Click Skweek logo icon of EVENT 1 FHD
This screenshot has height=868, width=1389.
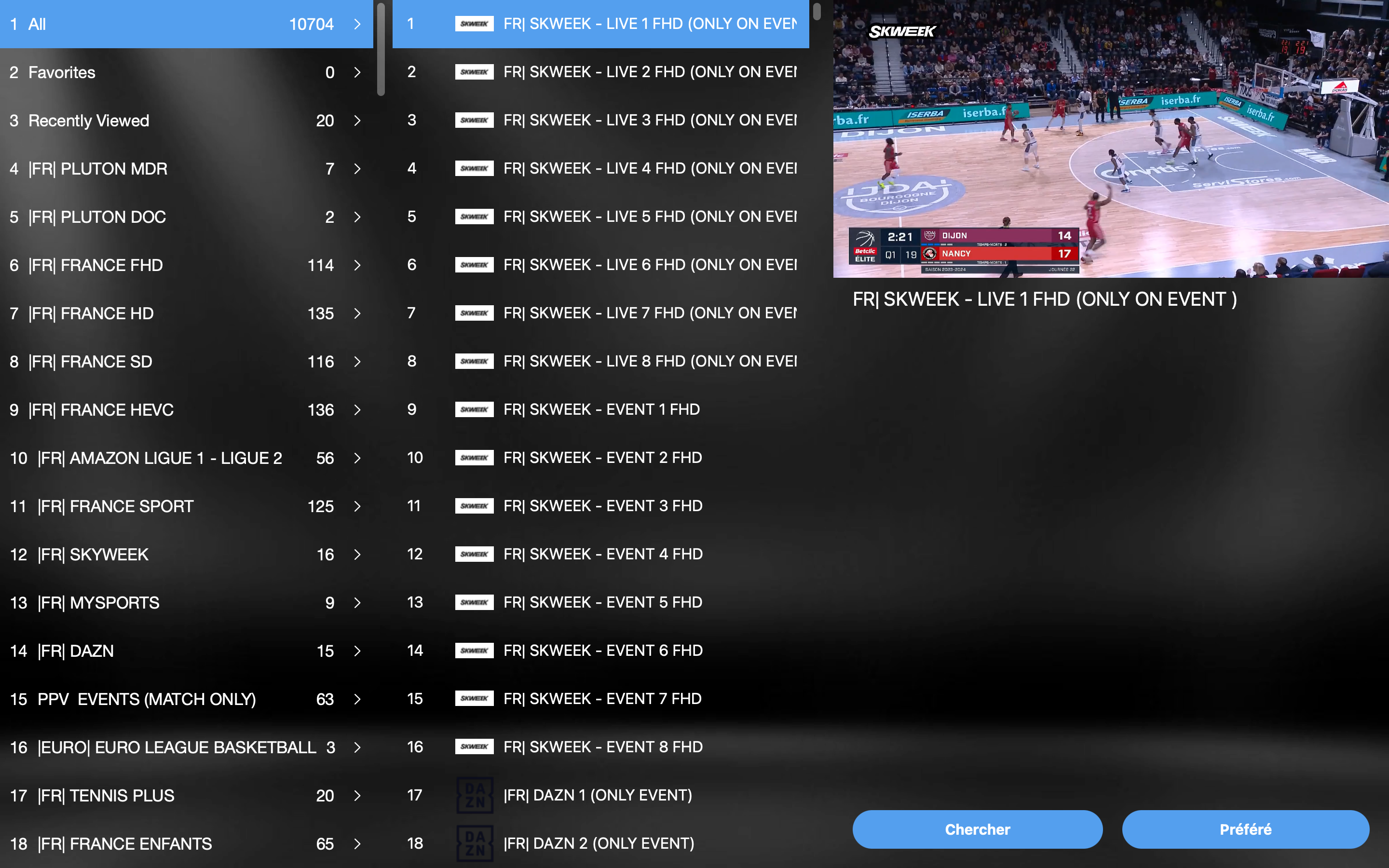(474, 409)
